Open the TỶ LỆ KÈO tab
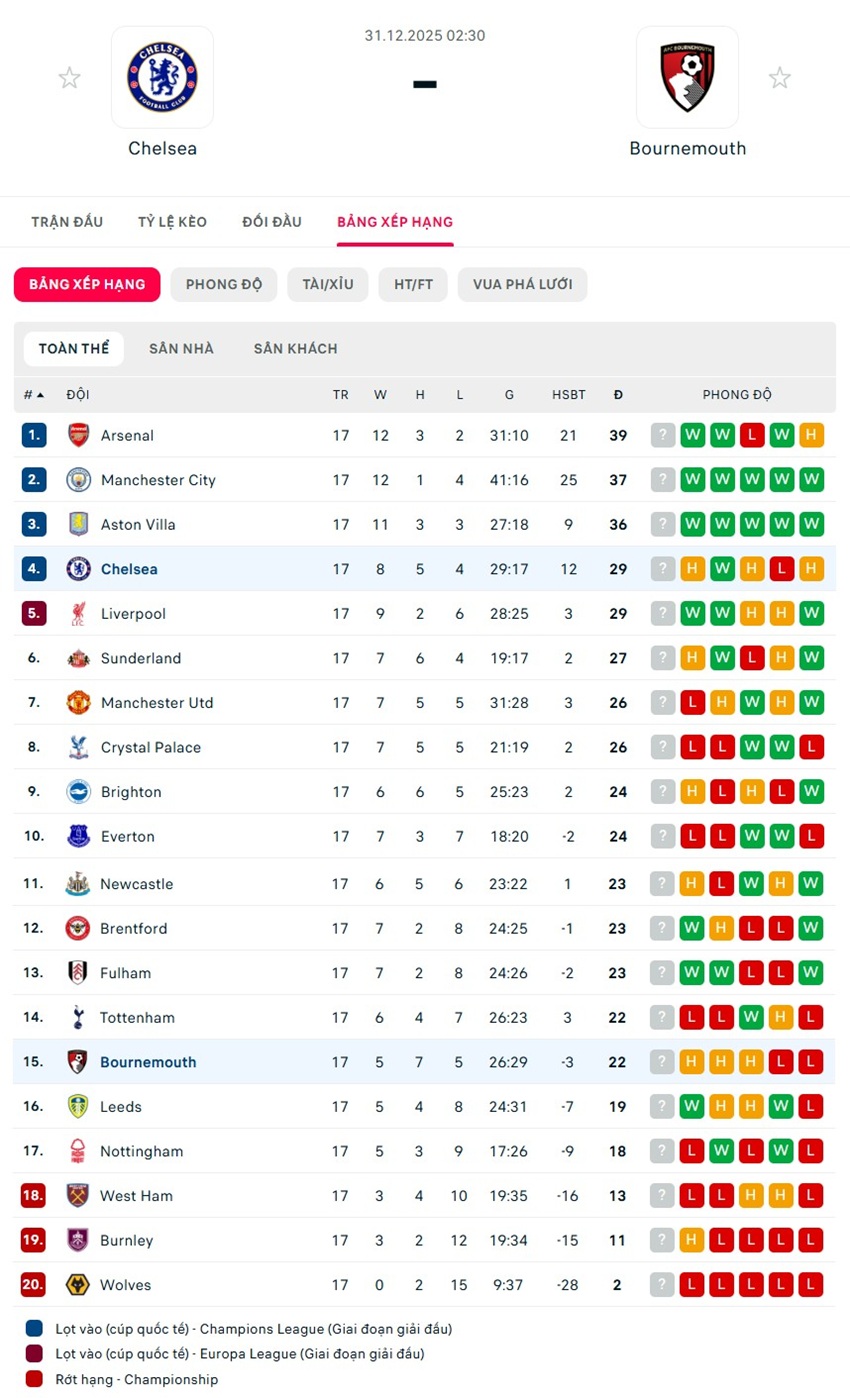Image resolution: width=850 pixels, height=1398 pixels. [173, 222]
